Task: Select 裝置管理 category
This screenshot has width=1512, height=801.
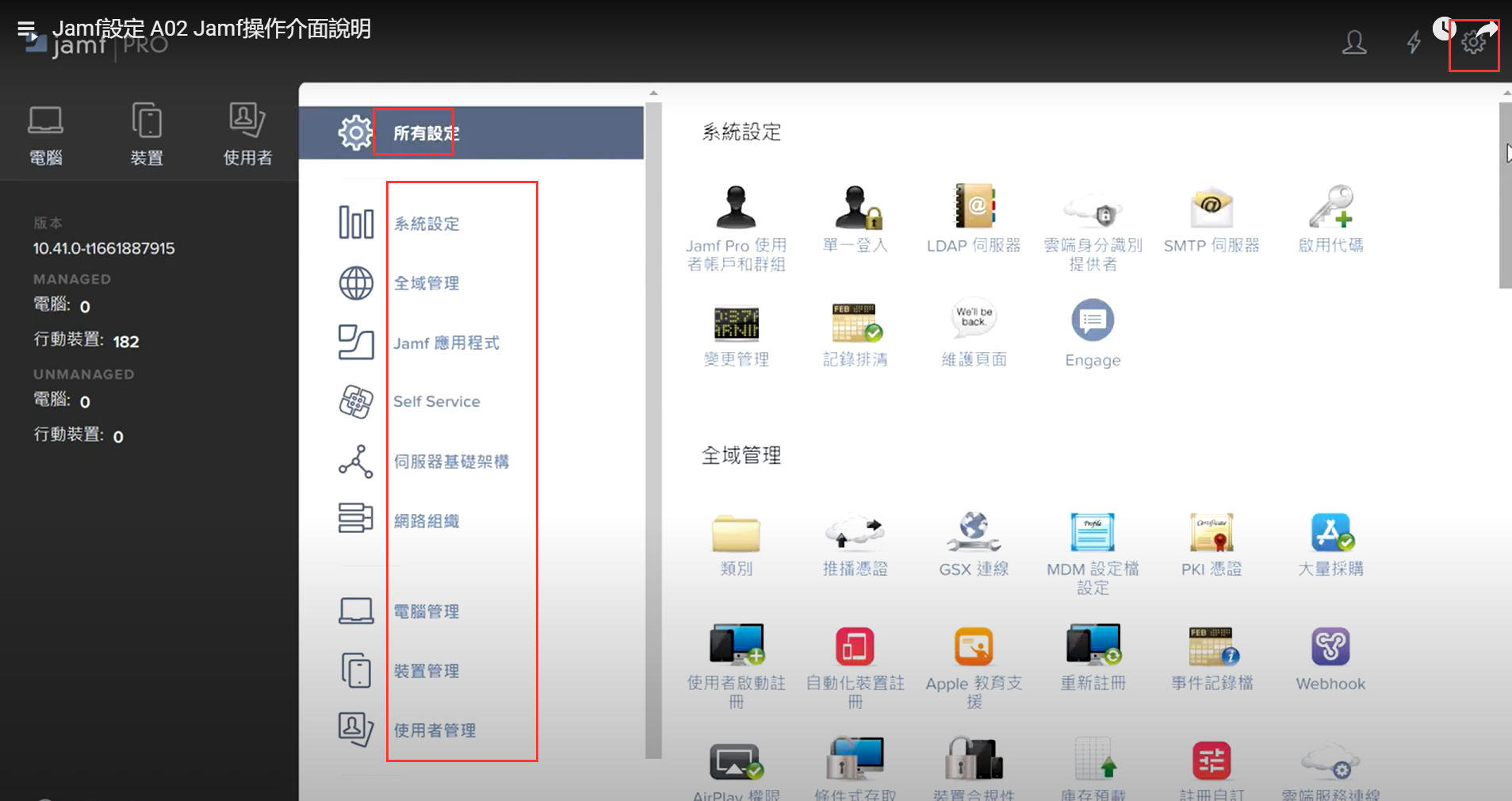Action: tap(427, 671)
